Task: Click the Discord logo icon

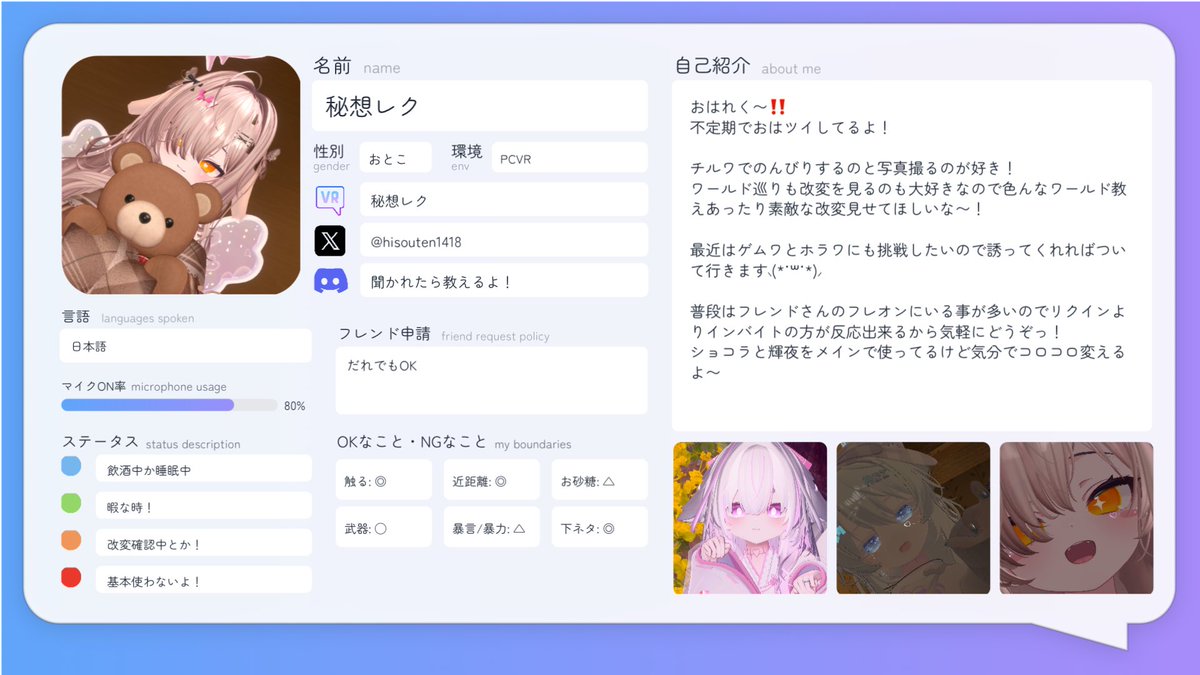Action: 330,281
